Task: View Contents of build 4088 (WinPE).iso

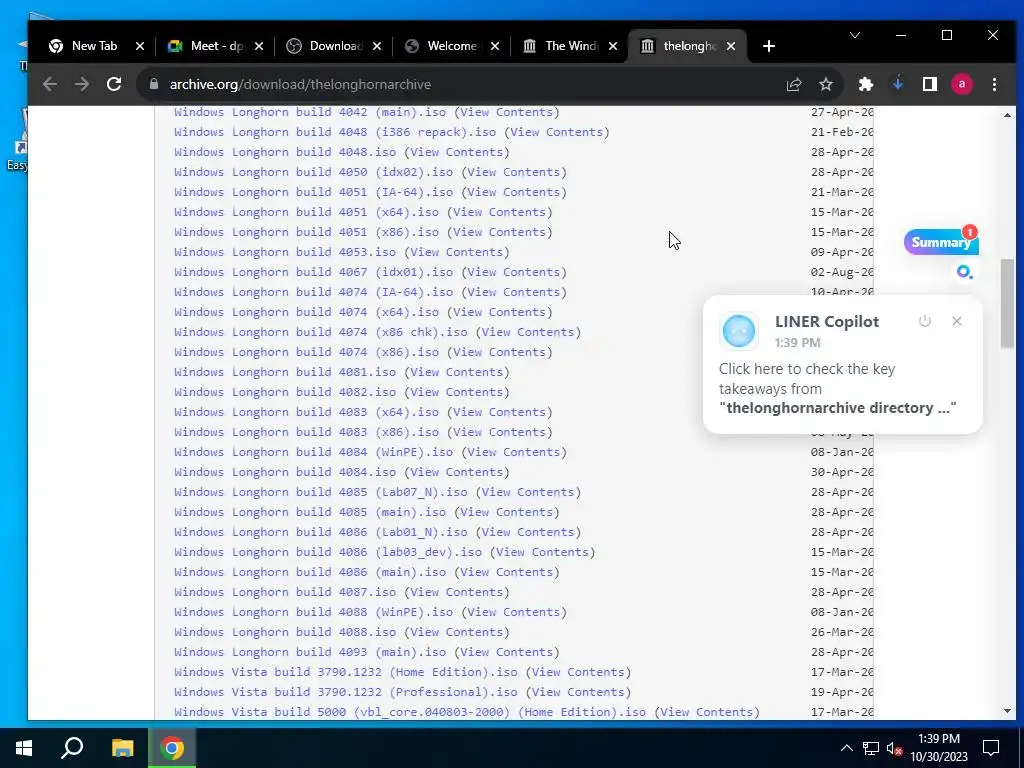Action: pos(514,612)
